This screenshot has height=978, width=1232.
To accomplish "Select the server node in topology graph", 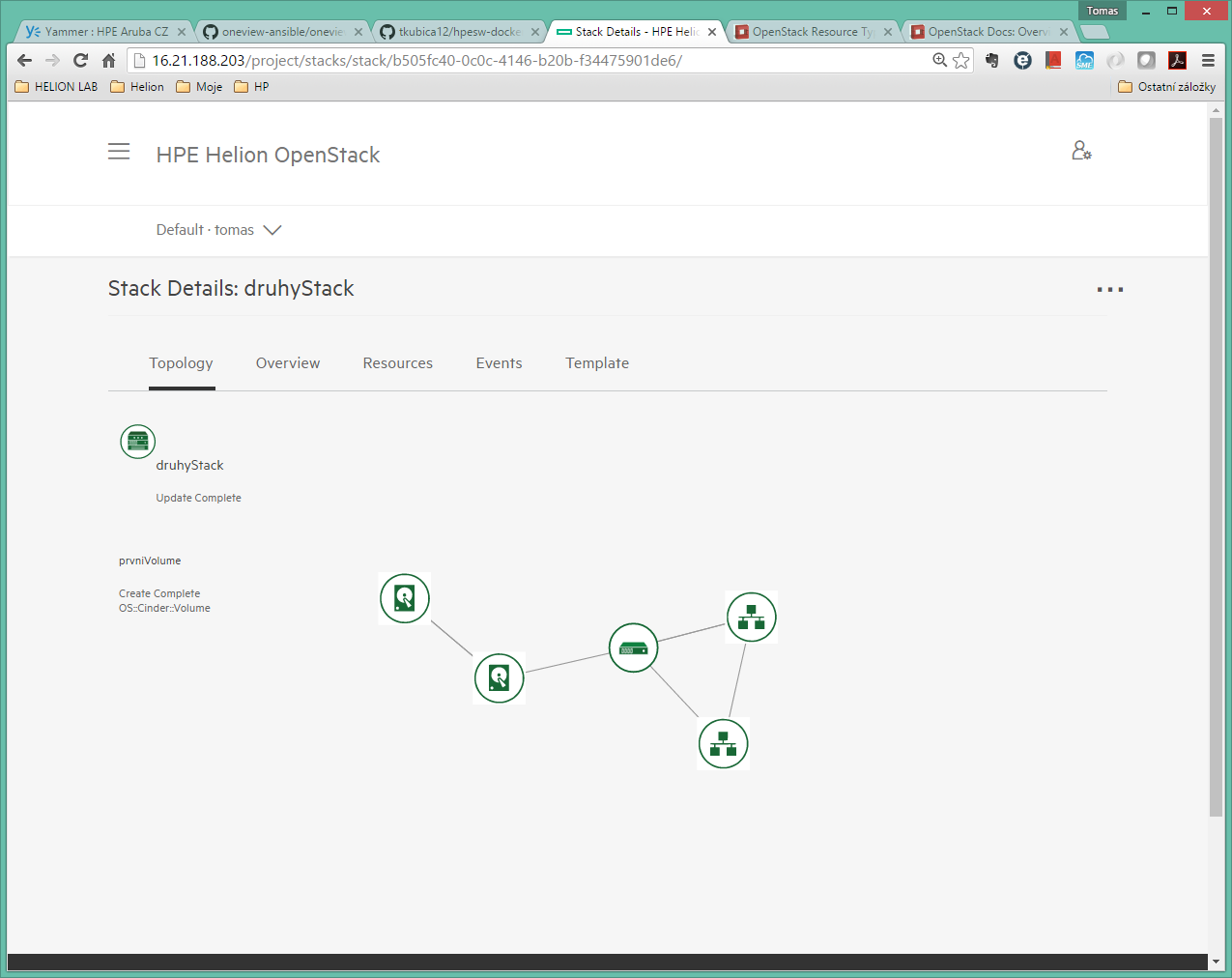I will 633,647.
